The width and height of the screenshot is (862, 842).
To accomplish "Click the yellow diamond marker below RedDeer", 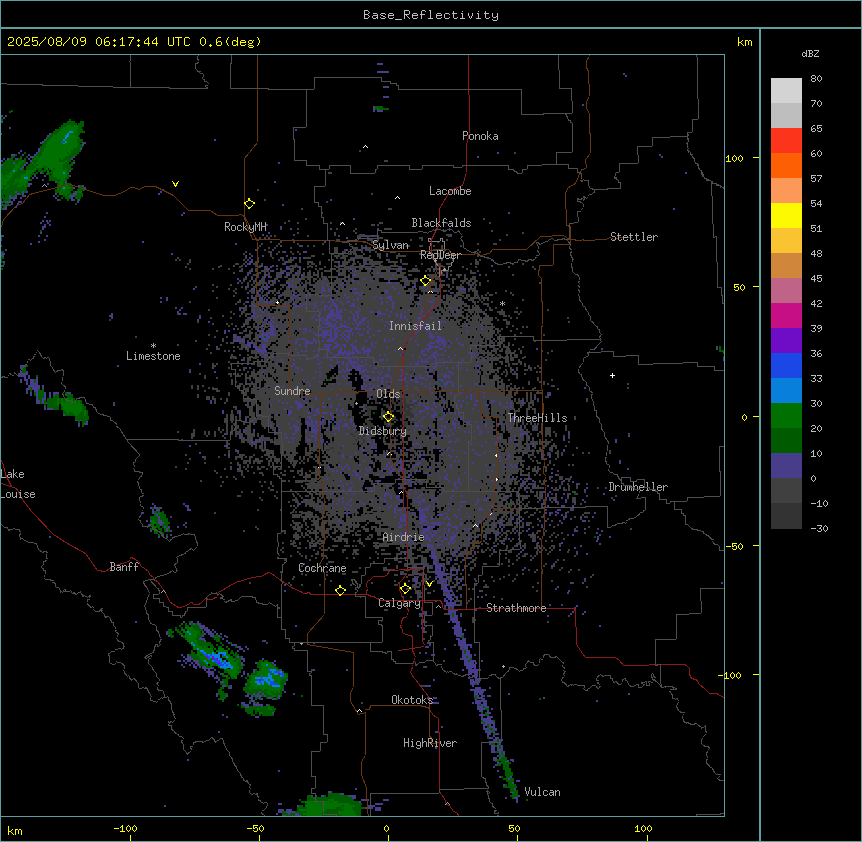I will [426, 281].
